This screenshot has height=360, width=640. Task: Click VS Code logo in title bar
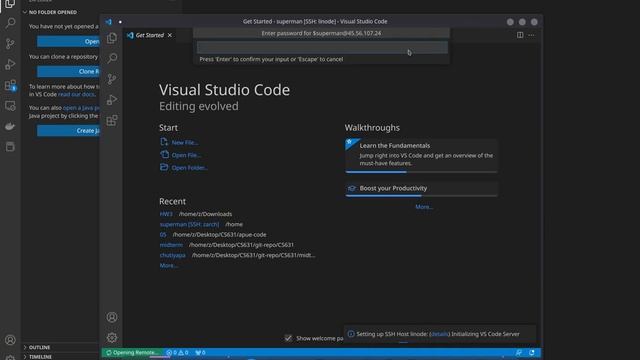(109, 22)
